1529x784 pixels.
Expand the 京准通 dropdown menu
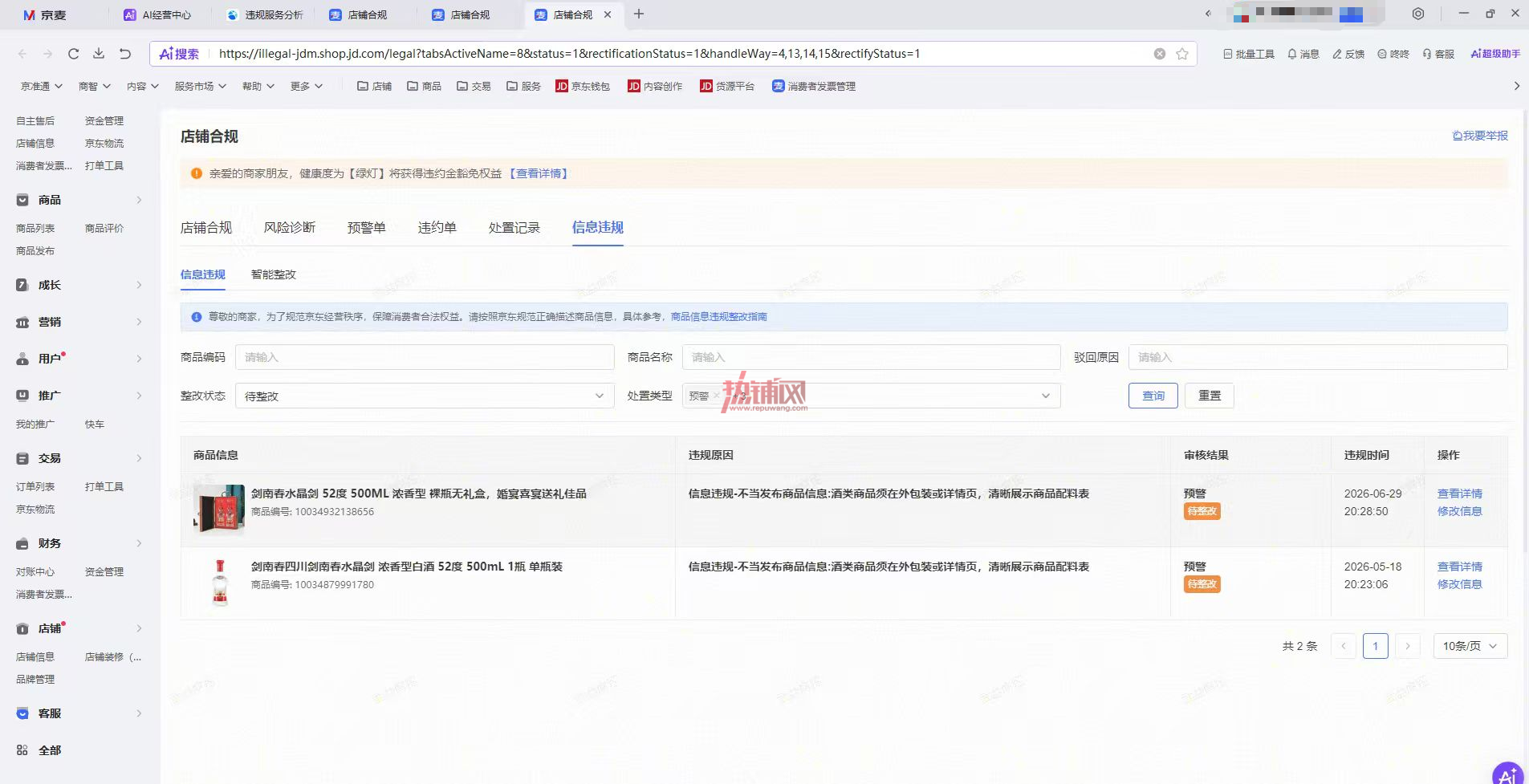click(42, 86)
